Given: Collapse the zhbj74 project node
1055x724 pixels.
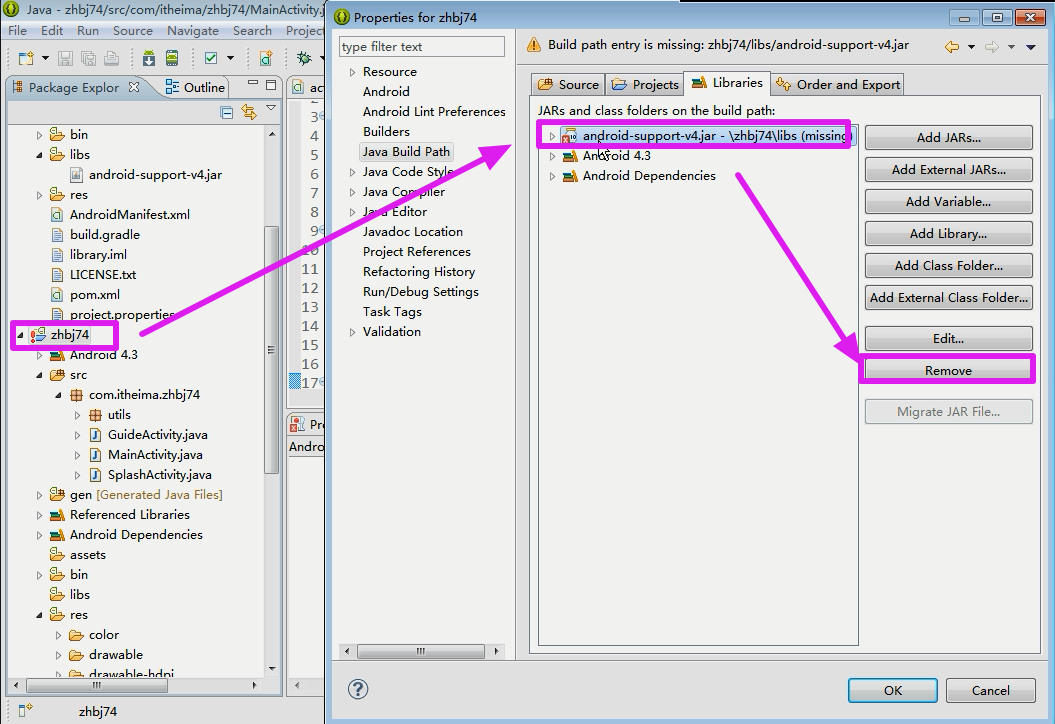Looking at the screenshot, I should [20, 335].
